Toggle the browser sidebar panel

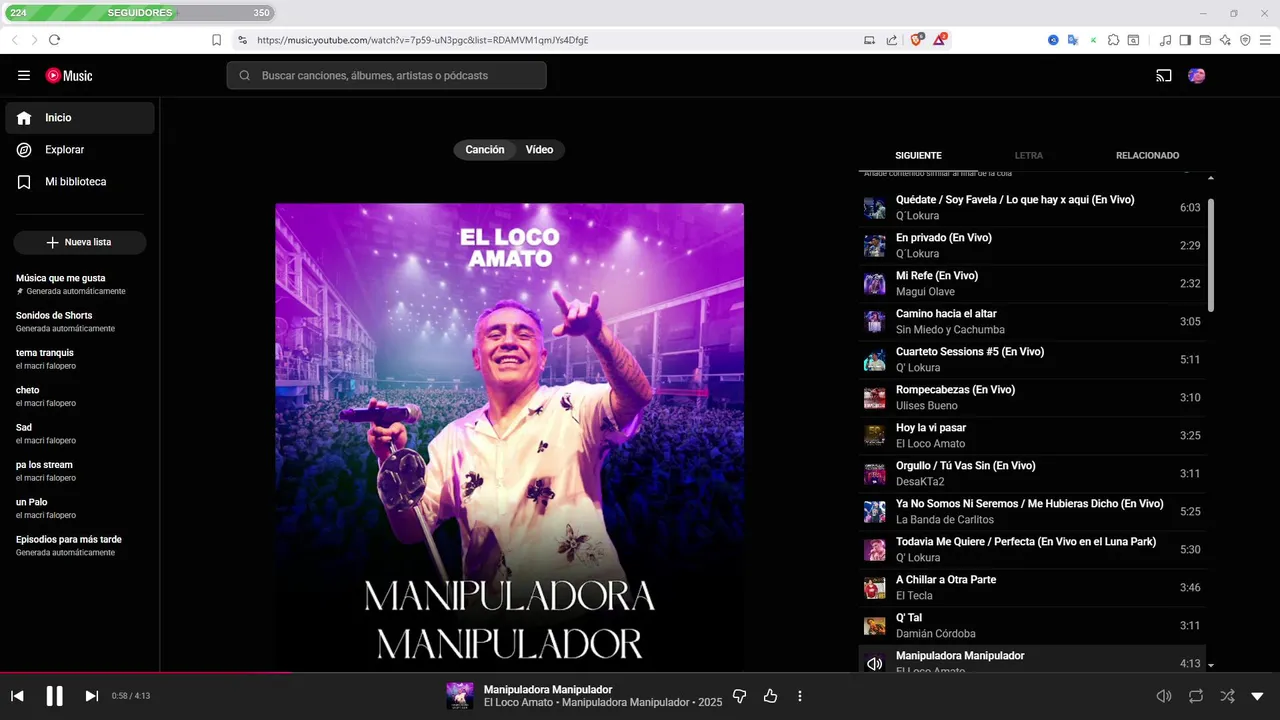pos(1185,40)
